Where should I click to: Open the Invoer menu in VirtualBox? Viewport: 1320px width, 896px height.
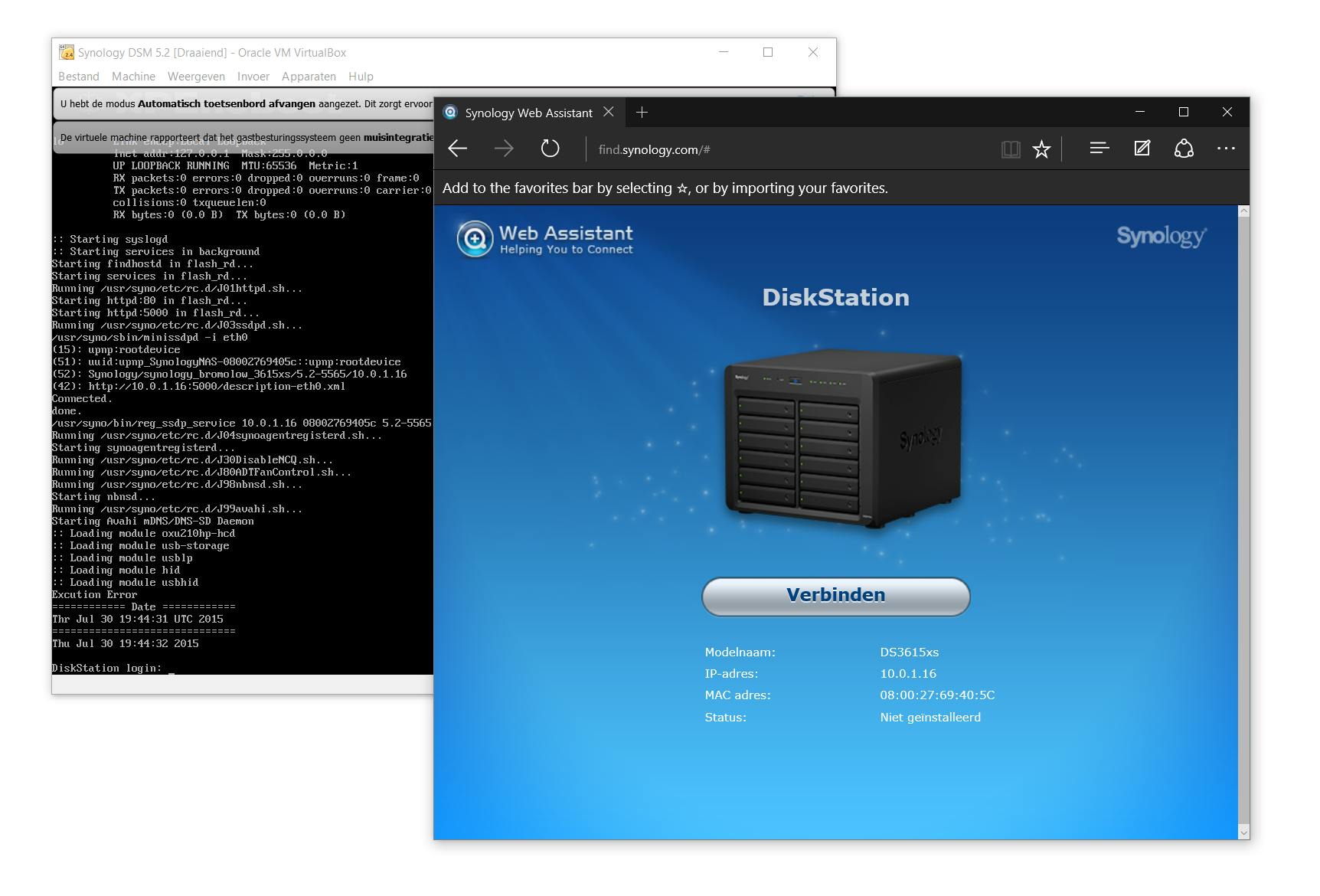click(x=253, y=77)
